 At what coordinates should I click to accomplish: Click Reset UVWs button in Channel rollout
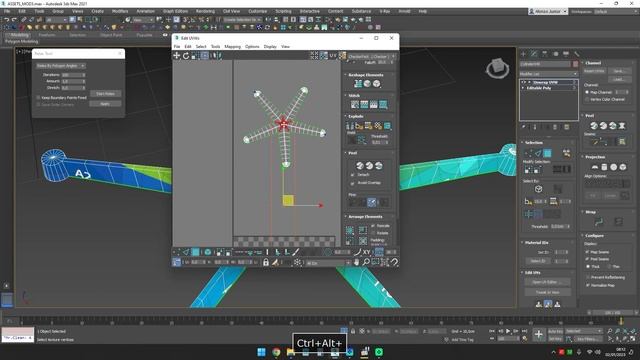(x=594, y=71)
